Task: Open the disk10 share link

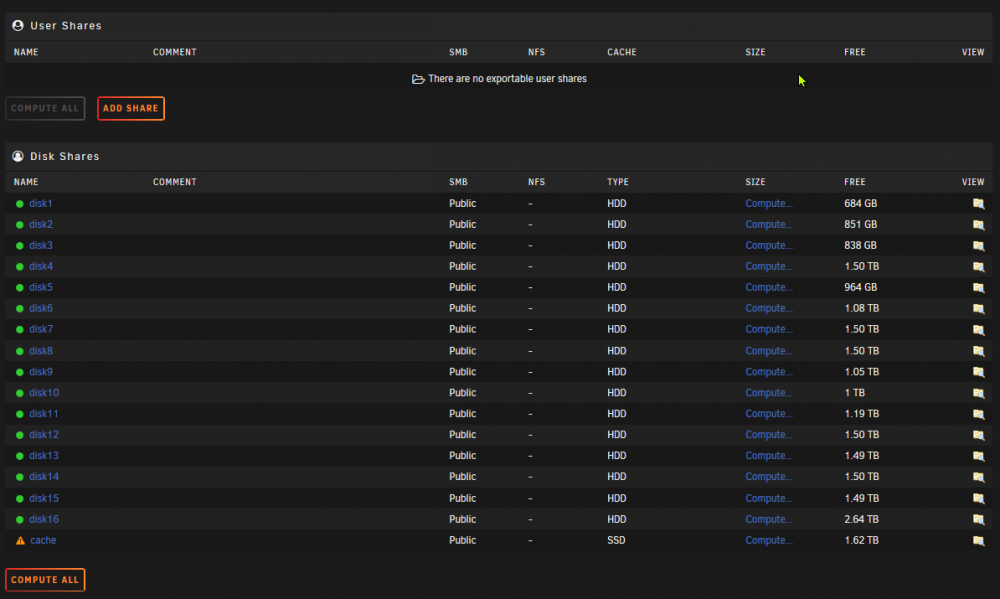Action: (44, 393)
